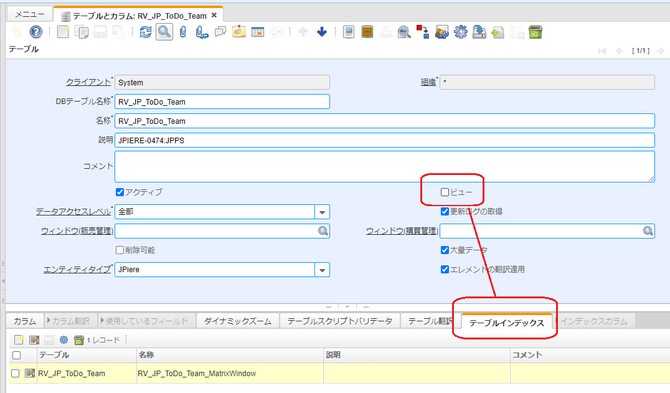
Task: Click the 説明 grid column header
Action: (417, 355)
